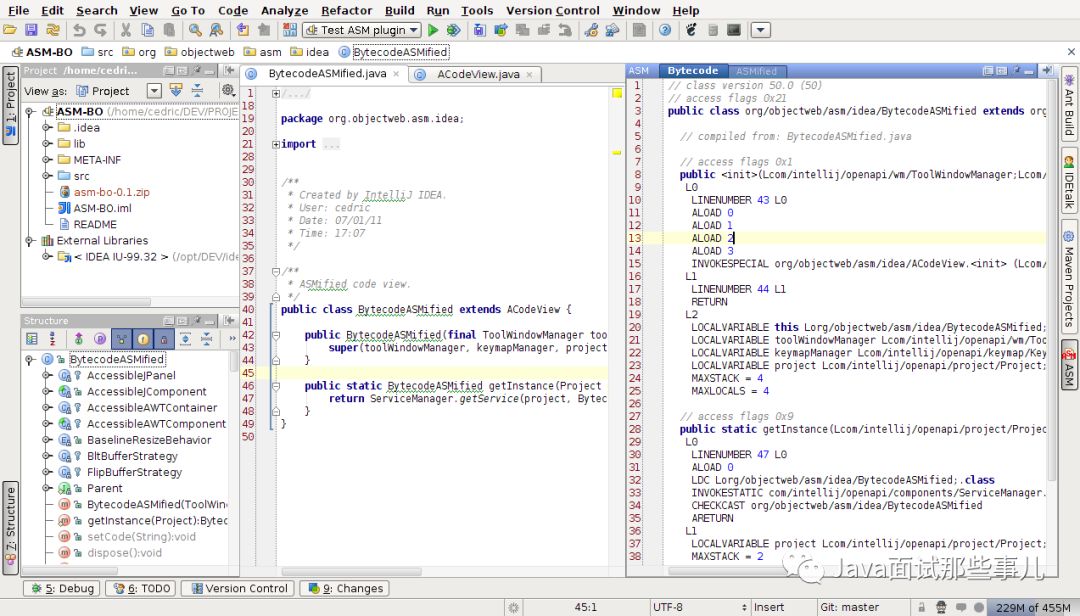Image resolution: width=1080 pixels, height=616 pixels.
Task: Toggle Show non-public lock filter in Structure
Action: 165,339
